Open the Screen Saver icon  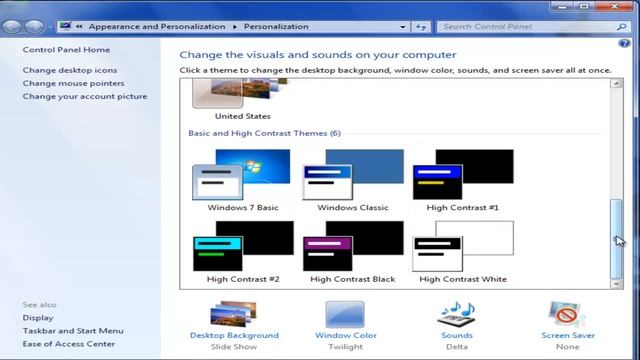click(x=567, y=314)
